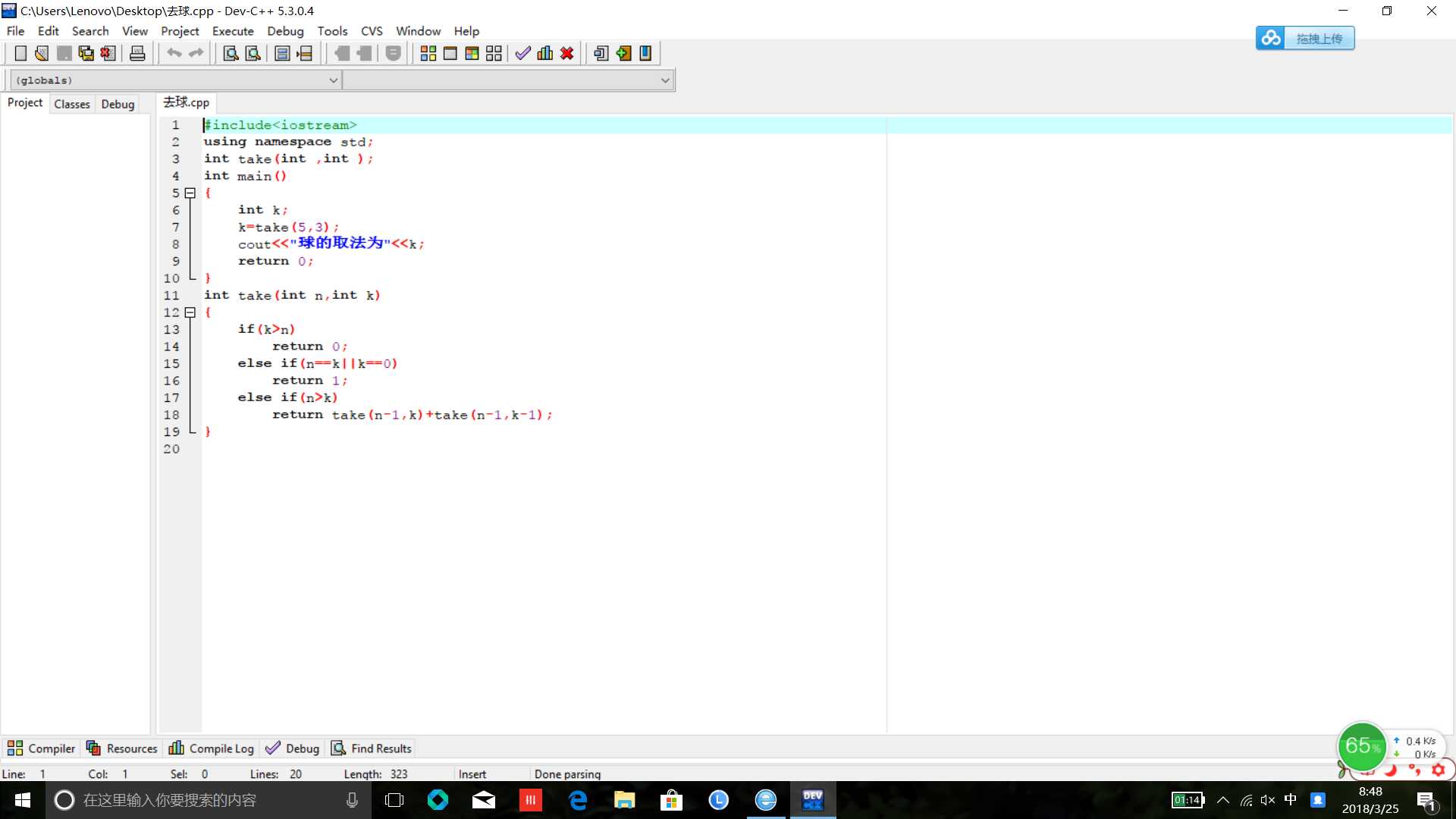This screenshot has width=1456, height=819.
Task: Click the grey shield toolbar icon
Action: tap(394, 53)
